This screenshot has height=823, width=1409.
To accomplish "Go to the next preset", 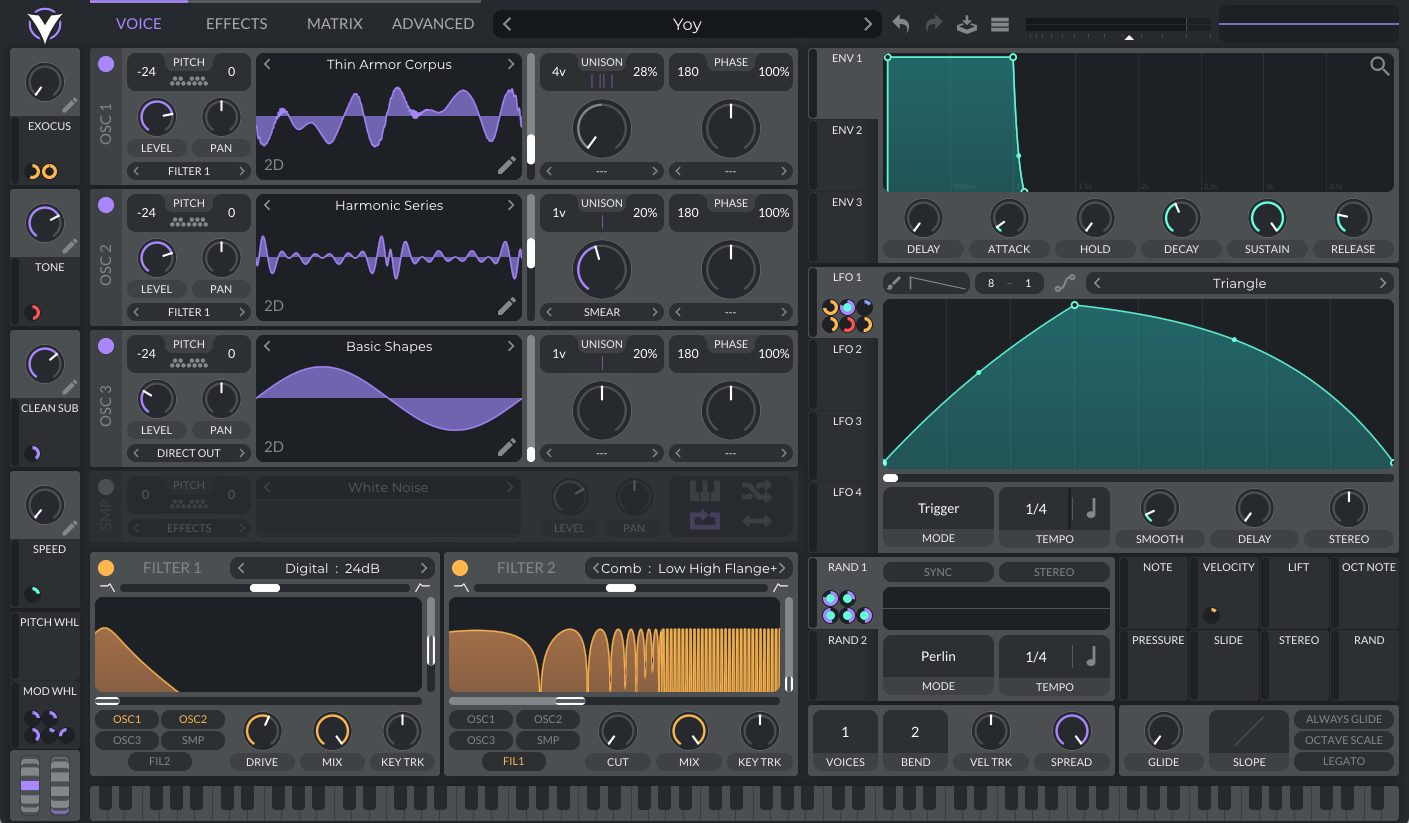I will click(x=868, y=24).
